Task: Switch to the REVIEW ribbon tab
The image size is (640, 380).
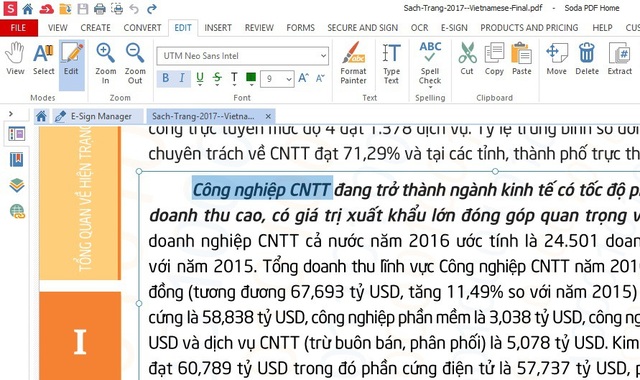Action: coord(259,28)
